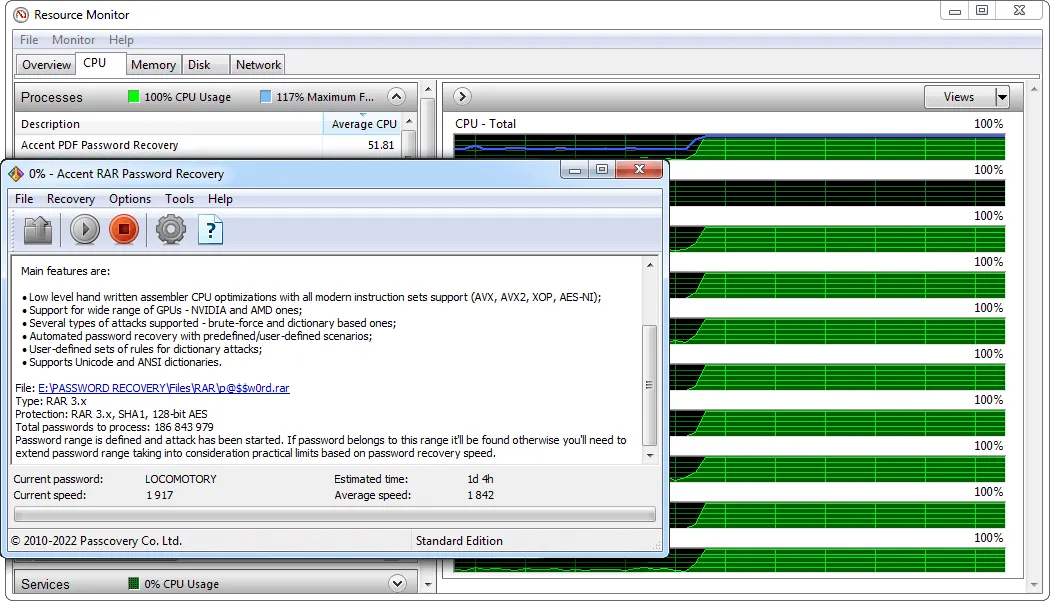Open File menu in Accent RAR window
Image resolution: width=1050 pixels, height=601 pixels.
(24, 199)
